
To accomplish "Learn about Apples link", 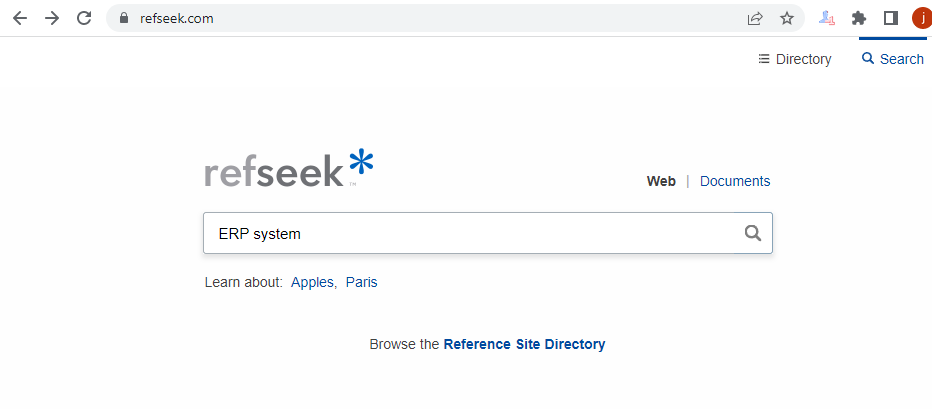I will pos(312,282).
